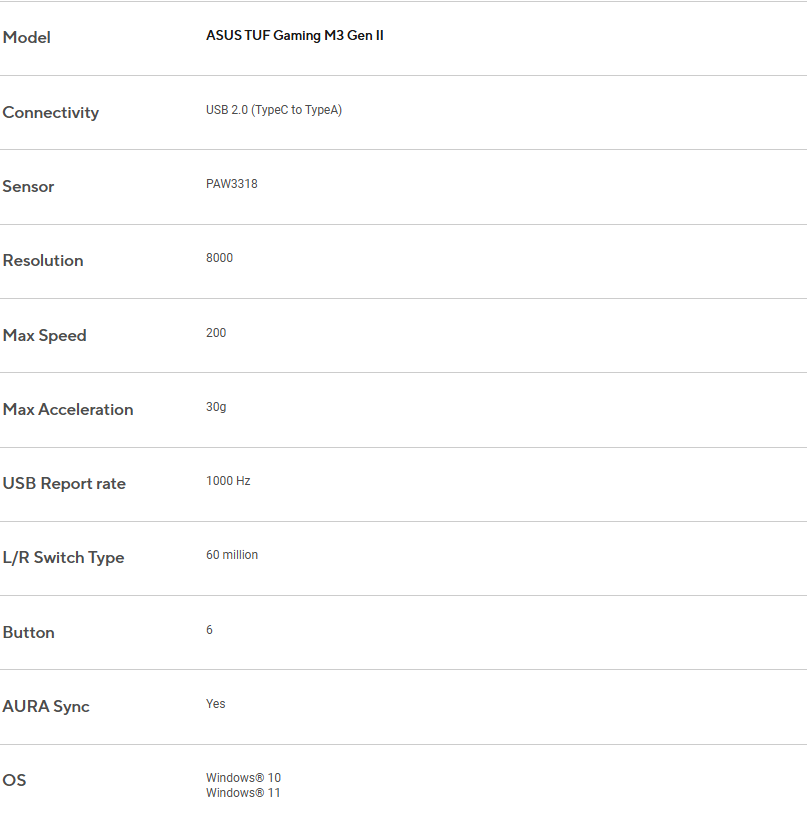Click the Resolution spec label
The width and height of the screenshot is (807, 827).
coord(43,261)
